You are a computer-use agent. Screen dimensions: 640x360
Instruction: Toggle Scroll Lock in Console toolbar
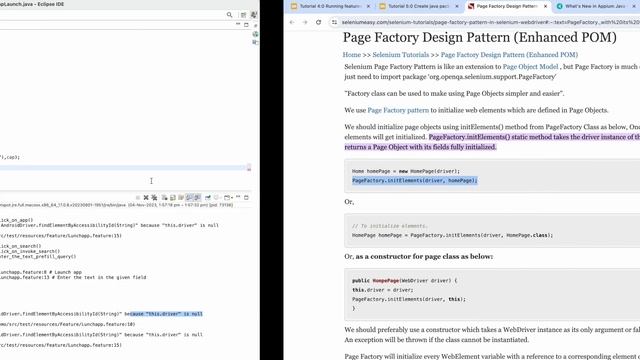click(x=173, y=198)
